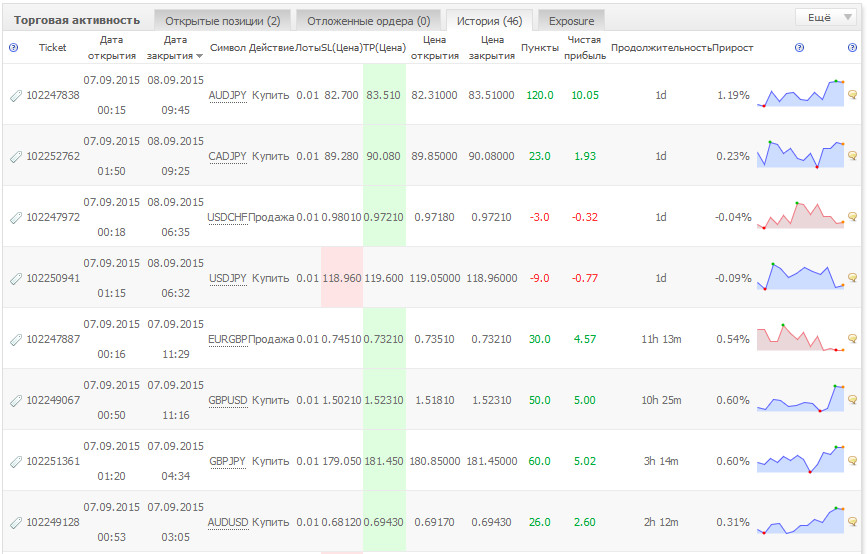This screenshot has height=554, width=867.
Task: Click duration value 11h 13m
Action: [x=661, y=339]
